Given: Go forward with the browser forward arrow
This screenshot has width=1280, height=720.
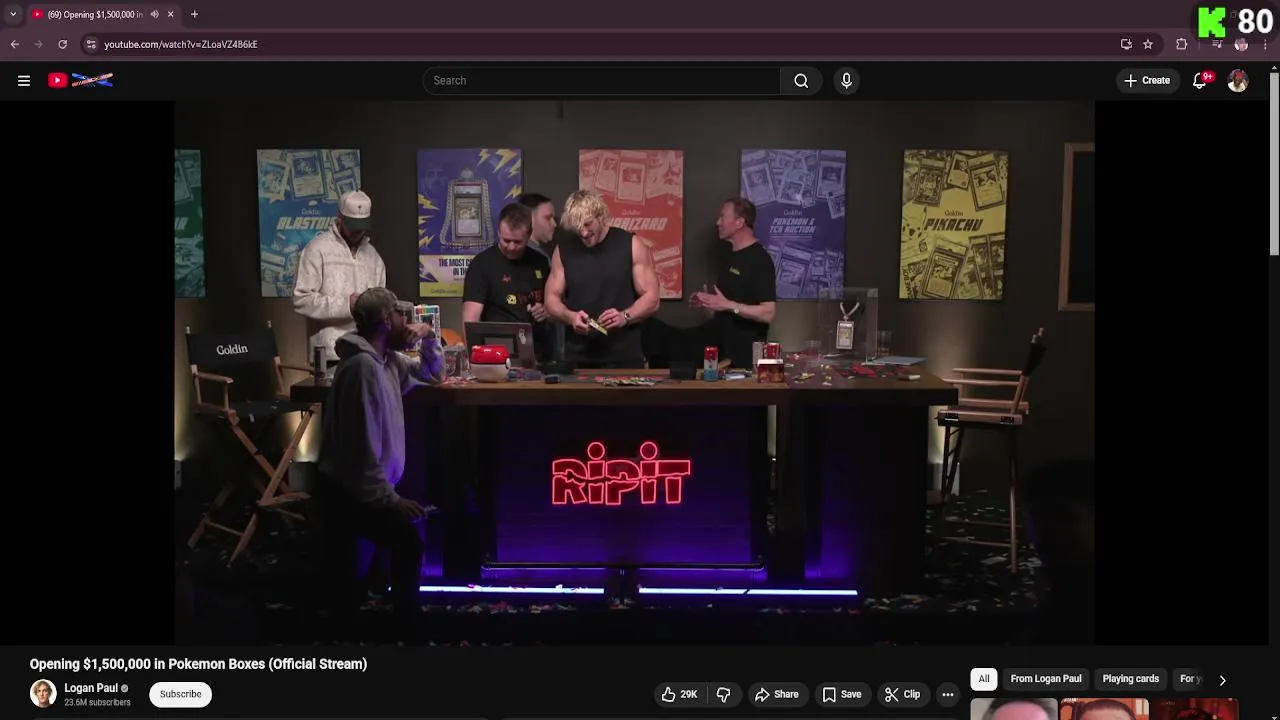Looking at the screenshot, I should click(38, 44).
